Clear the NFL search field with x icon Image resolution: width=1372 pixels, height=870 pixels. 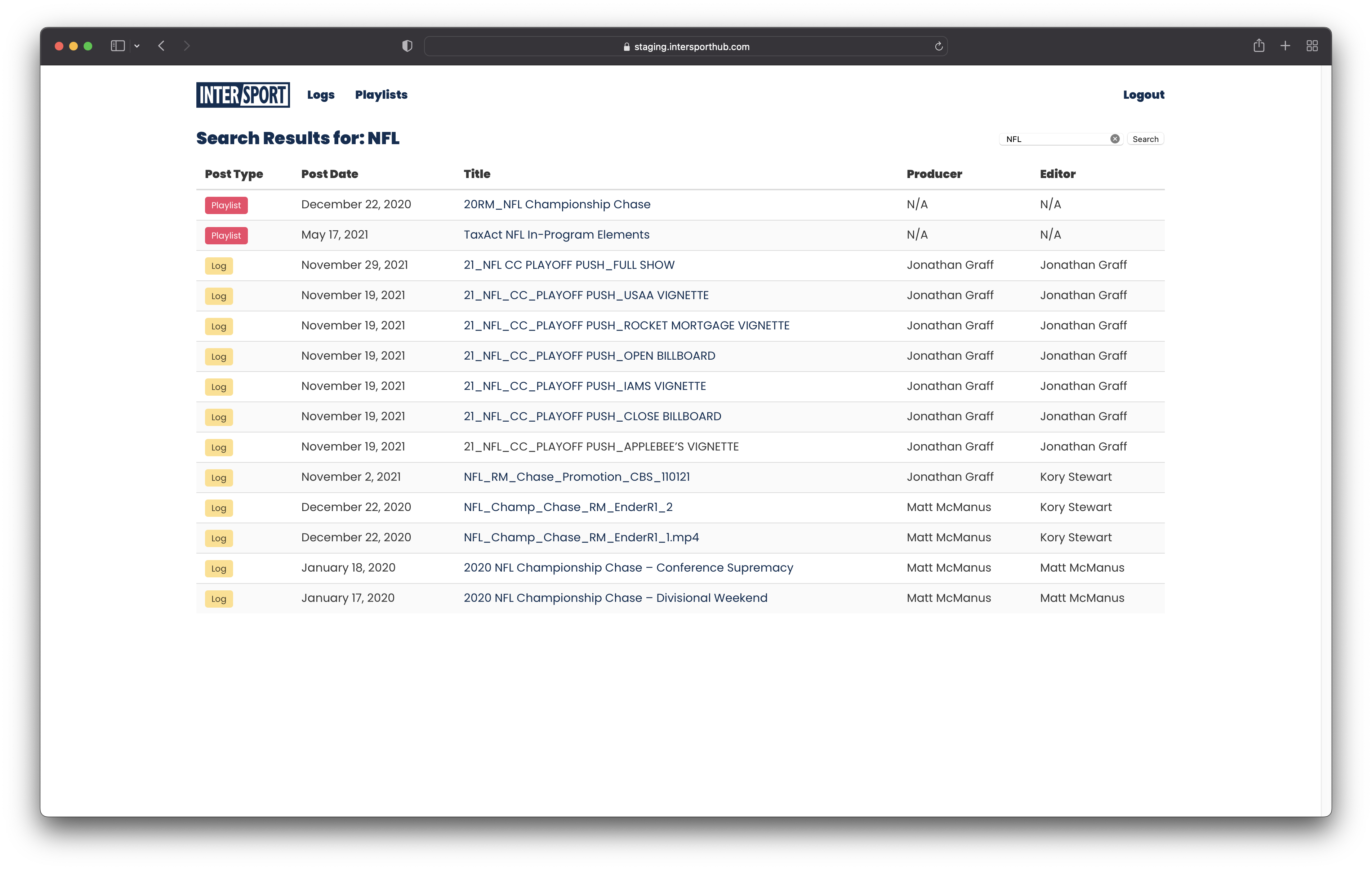(x=1115, y=139)
